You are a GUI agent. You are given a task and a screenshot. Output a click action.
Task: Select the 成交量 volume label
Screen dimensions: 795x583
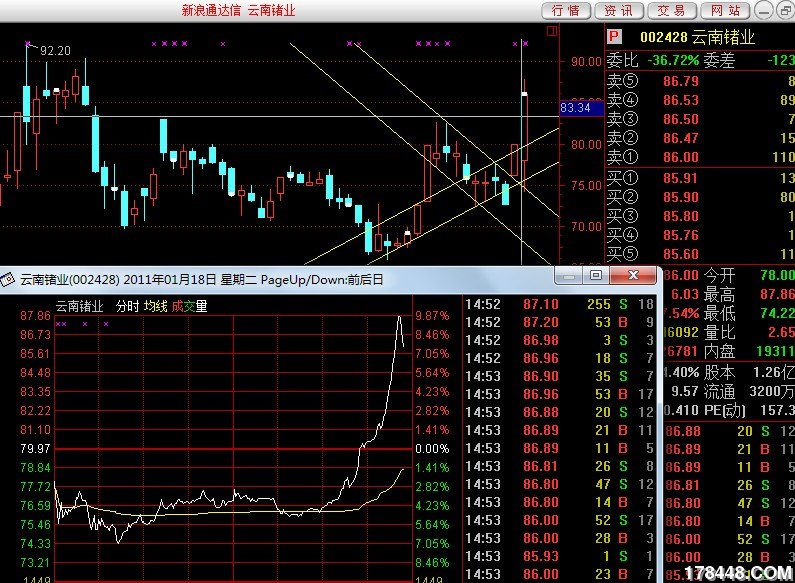(x=189, y=306)
